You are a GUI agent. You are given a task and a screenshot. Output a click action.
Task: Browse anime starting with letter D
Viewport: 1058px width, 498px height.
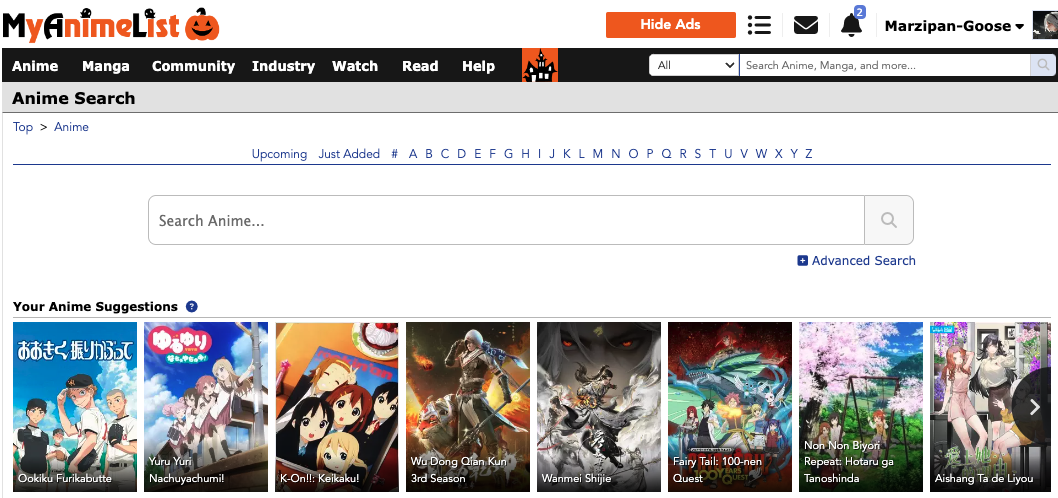(x=462, y=154)
